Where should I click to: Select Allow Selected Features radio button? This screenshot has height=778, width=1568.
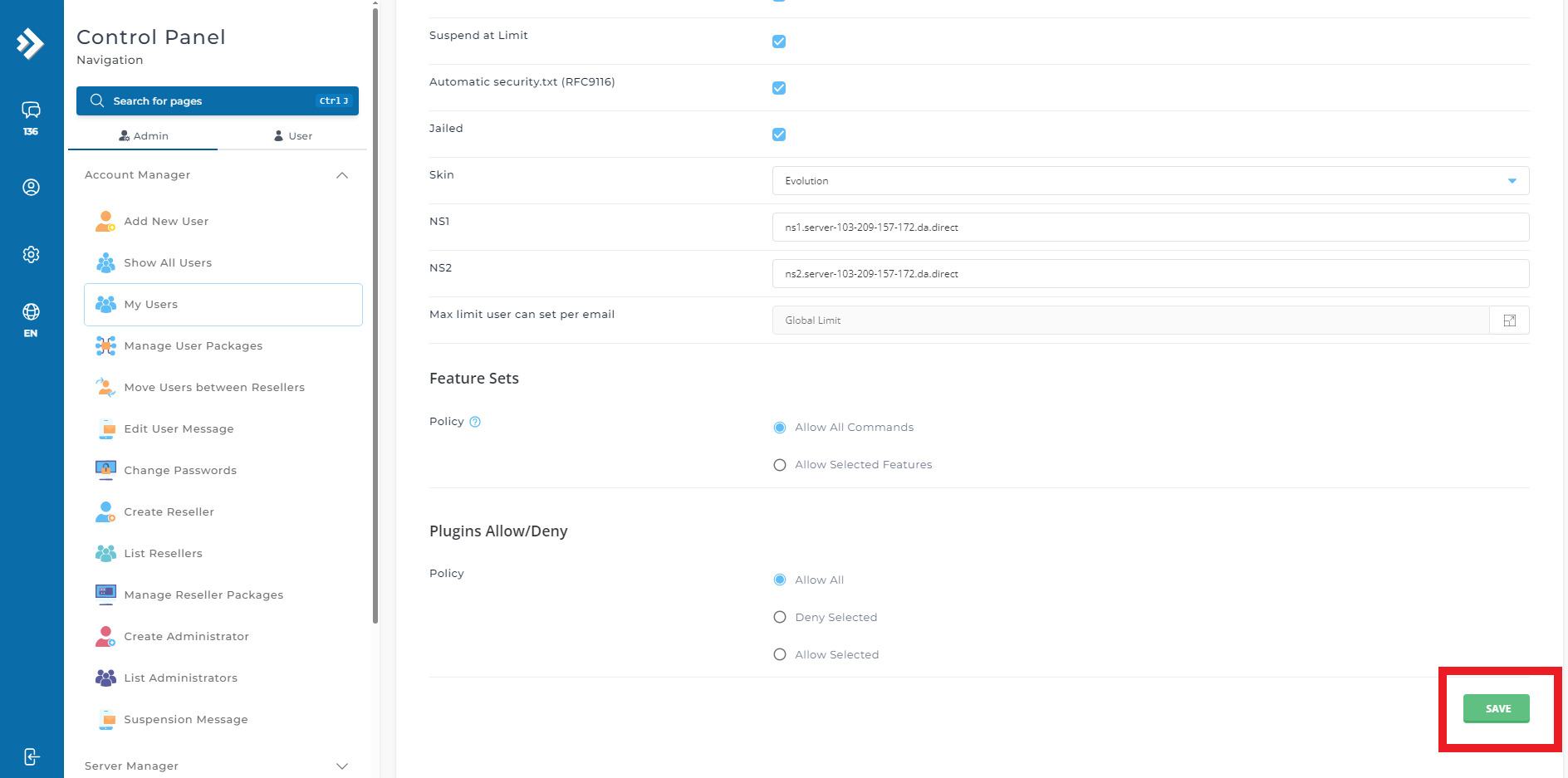780,465
